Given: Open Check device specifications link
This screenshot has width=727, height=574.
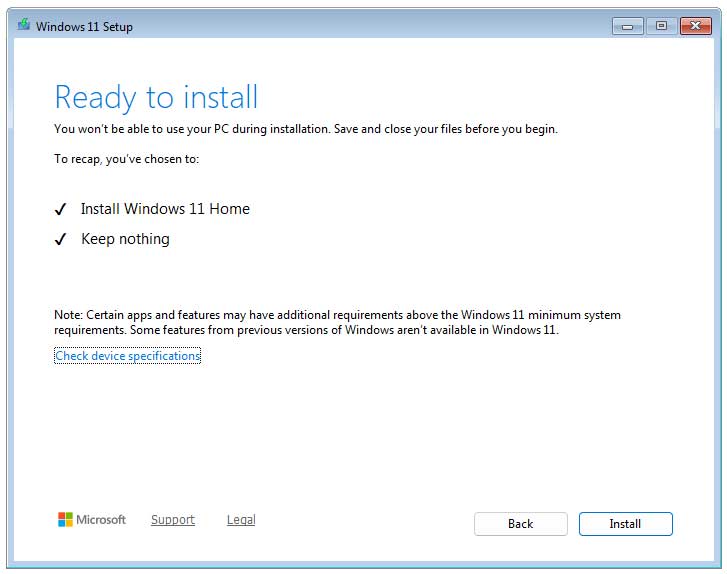Looking at the screenshot, I should tap(128, 356).
